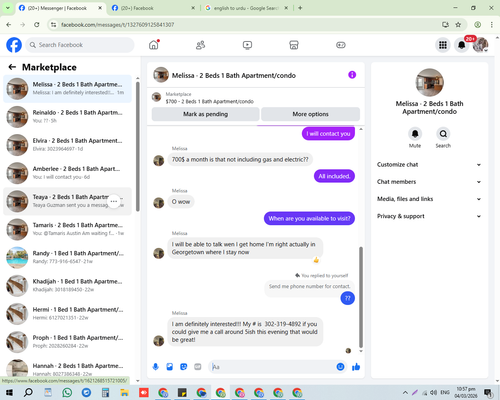500x400 pixels.
Task: Click Melissa's large profile thumbnail in right panel
Action: coord(429,82)
